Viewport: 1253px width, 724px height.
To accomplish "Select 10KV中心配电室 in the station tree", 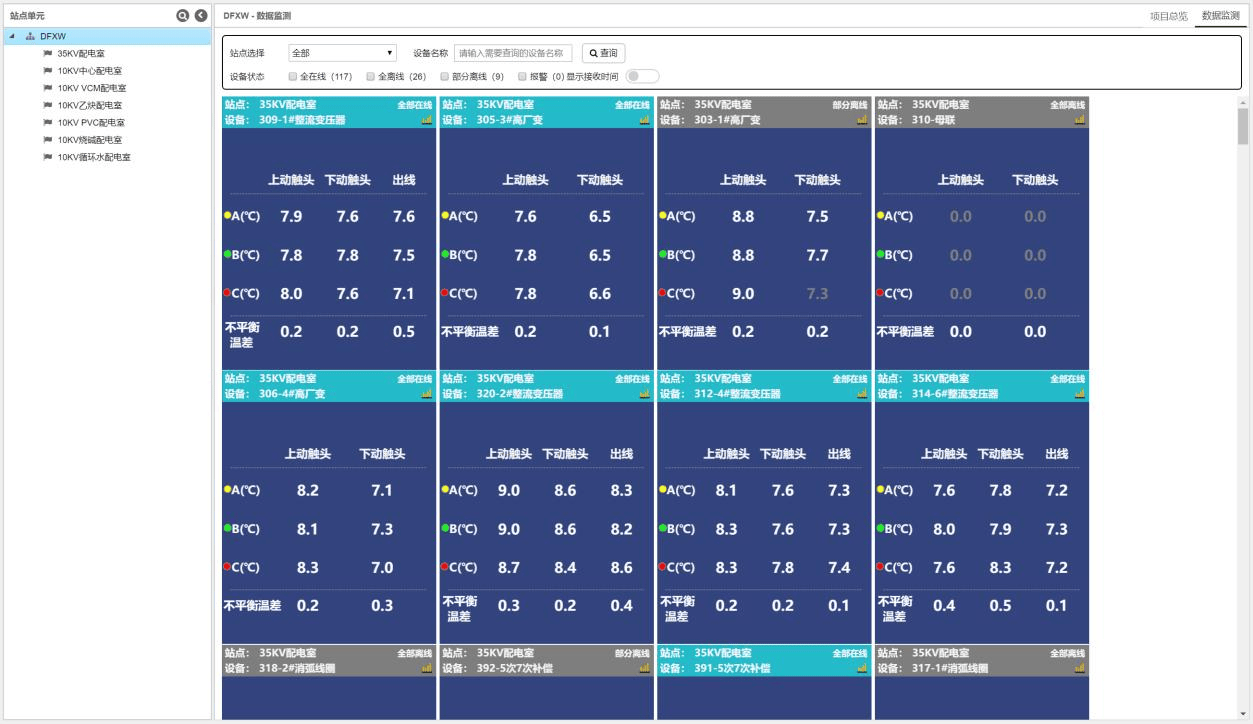I will pos(89,71).
